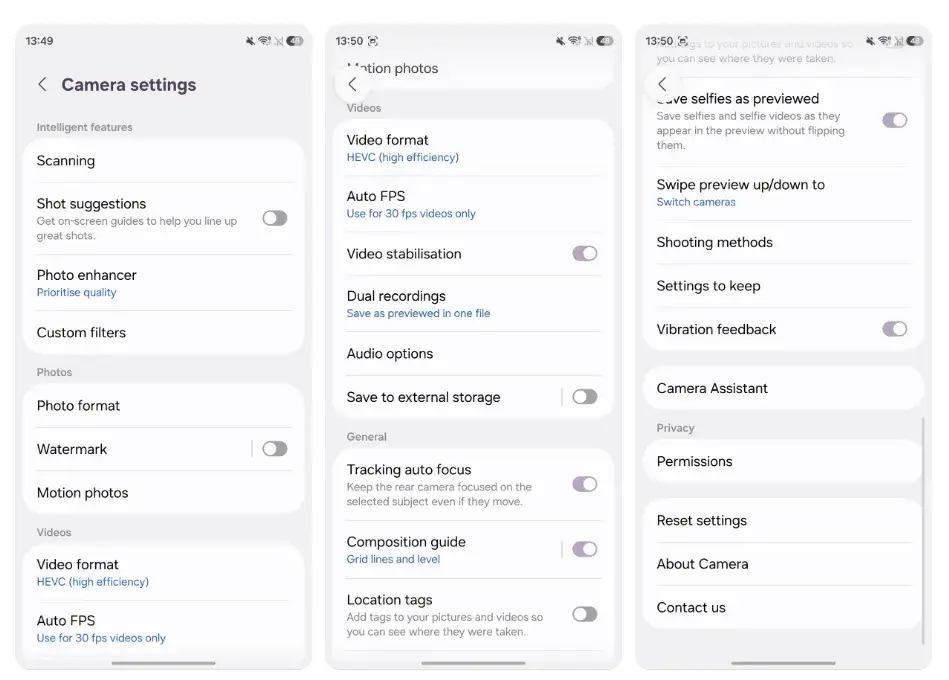This screenshot has height=680, width=949.
Task: Click scrollbar on third settings screen
Action: click(x=923, y=531)
